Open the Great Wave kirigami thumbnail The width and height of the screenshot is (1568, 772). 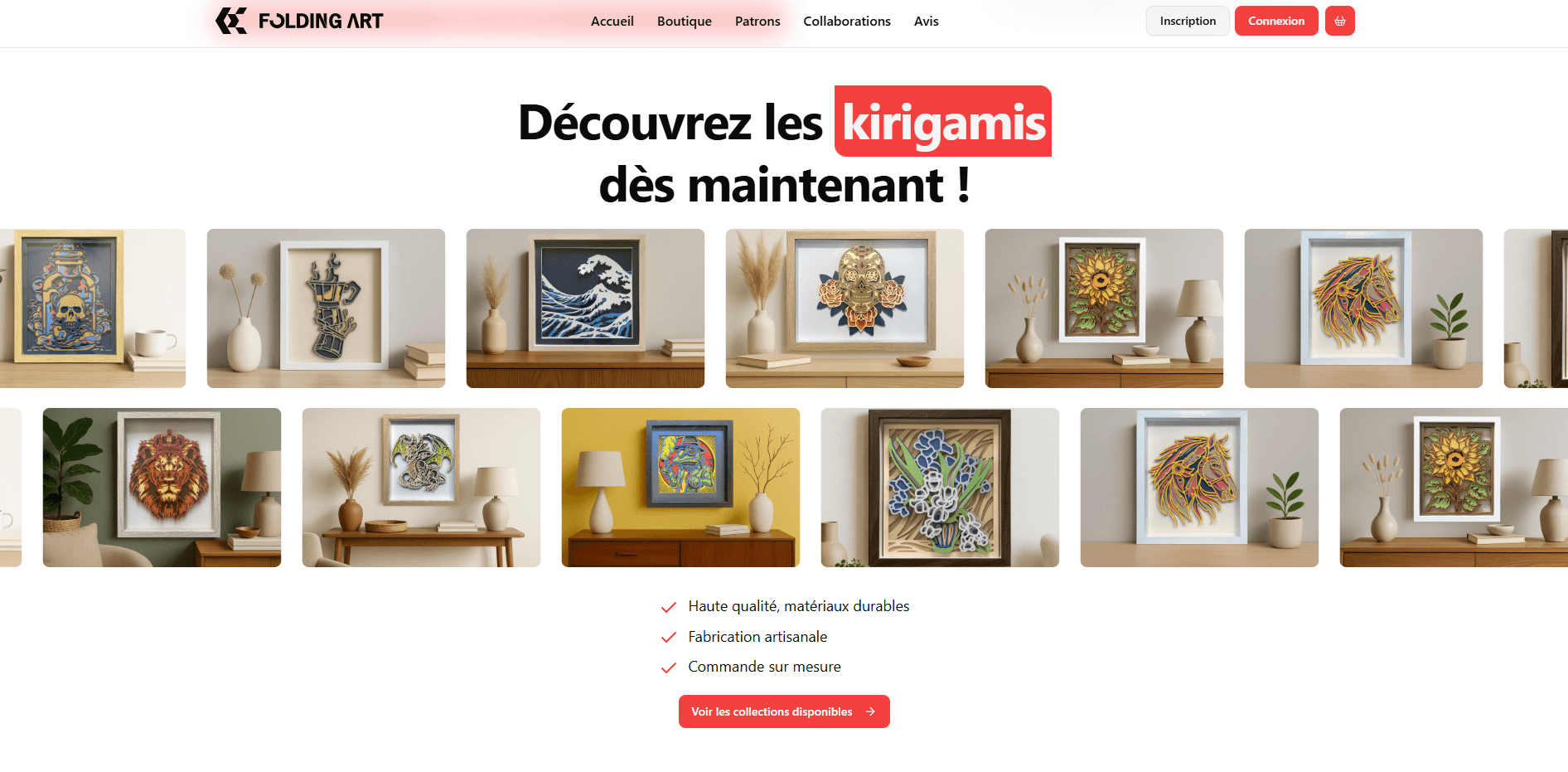coord(585,308)
